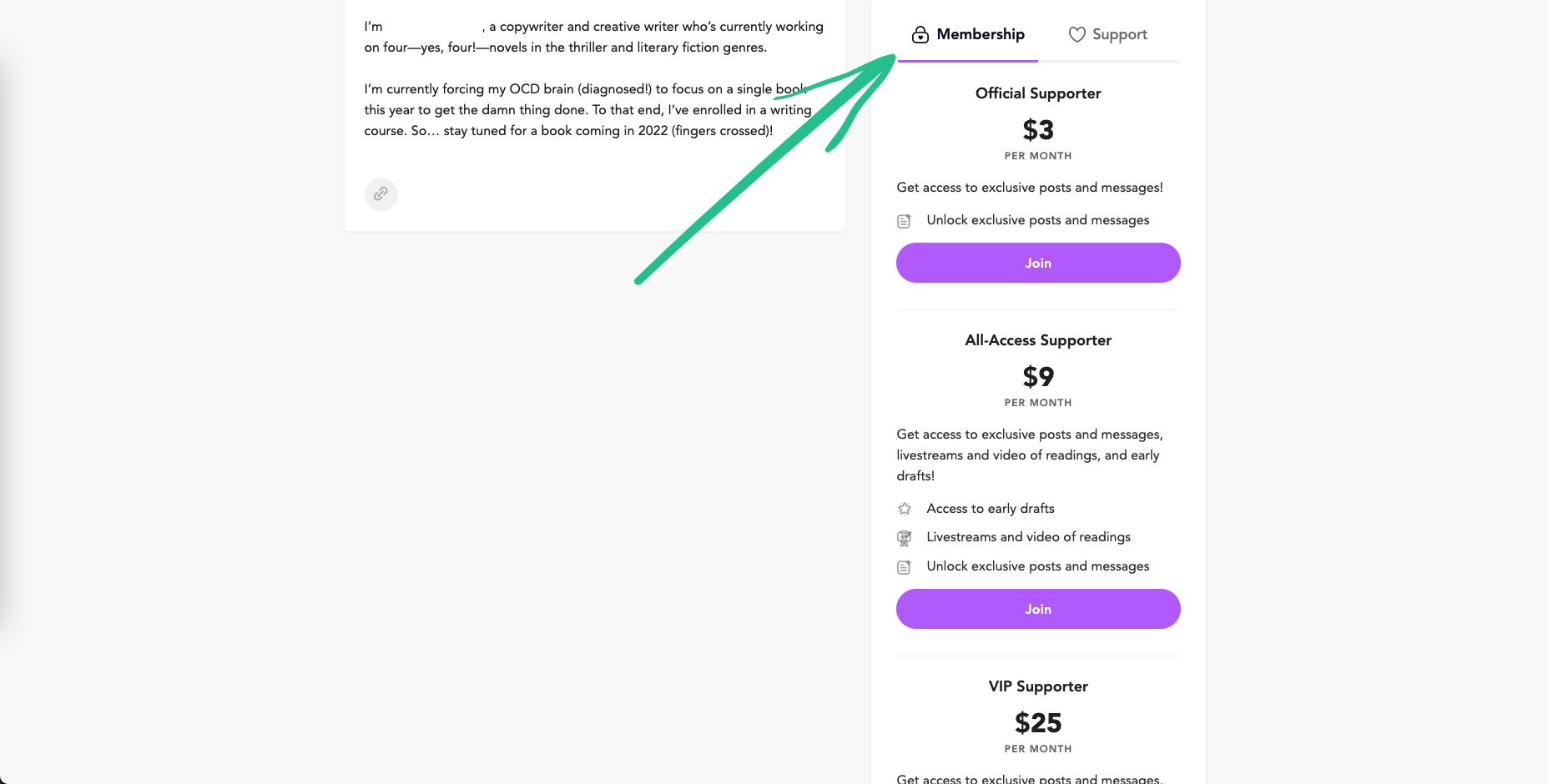Select the All-Access Supporter heading
The height and width of the screenshot is (784, 1548).
tap(1038, 340)
